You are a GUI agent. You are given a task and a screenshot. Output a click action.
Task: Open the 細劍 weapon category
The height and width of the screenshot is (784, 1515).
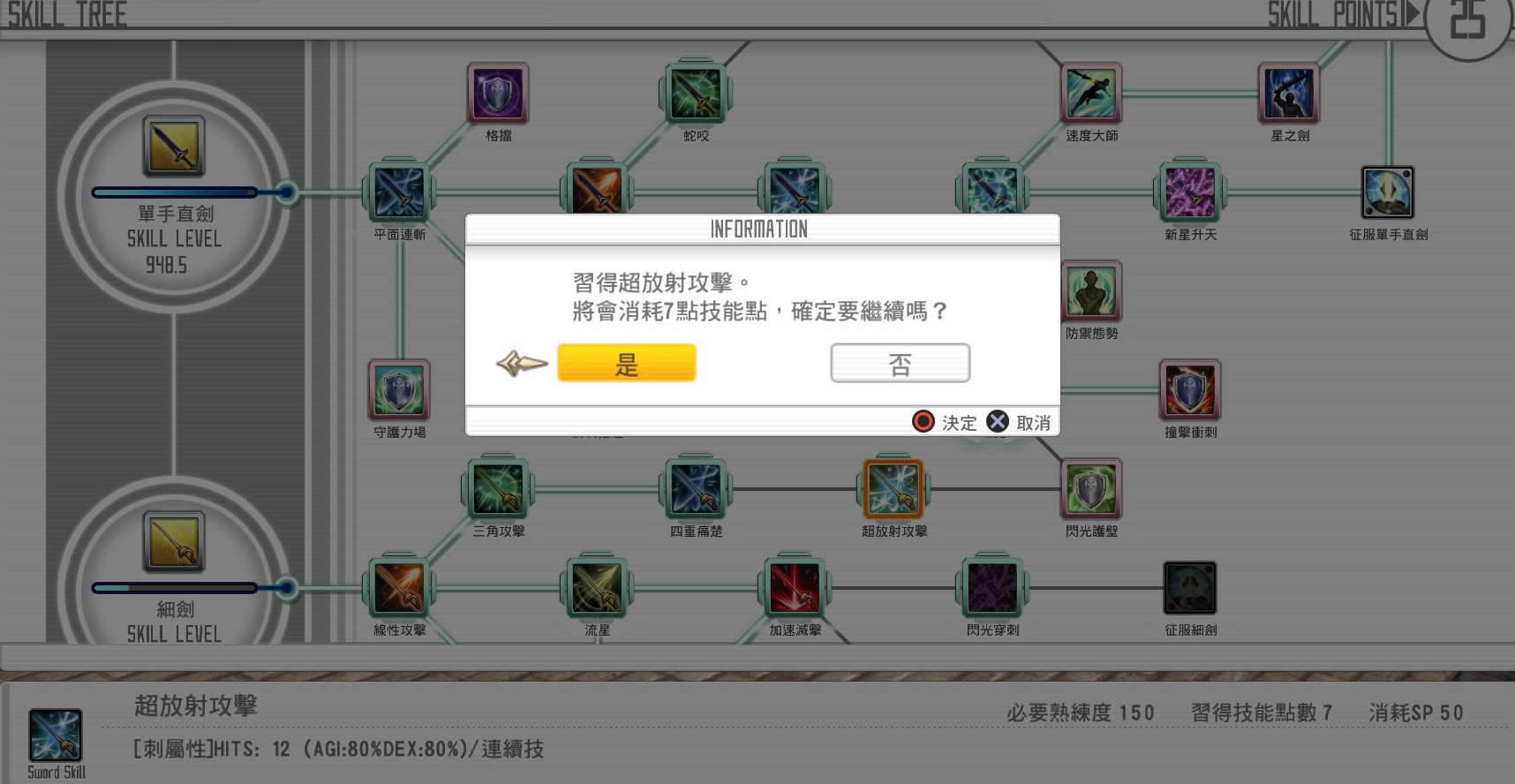click(x=174, y=542)
